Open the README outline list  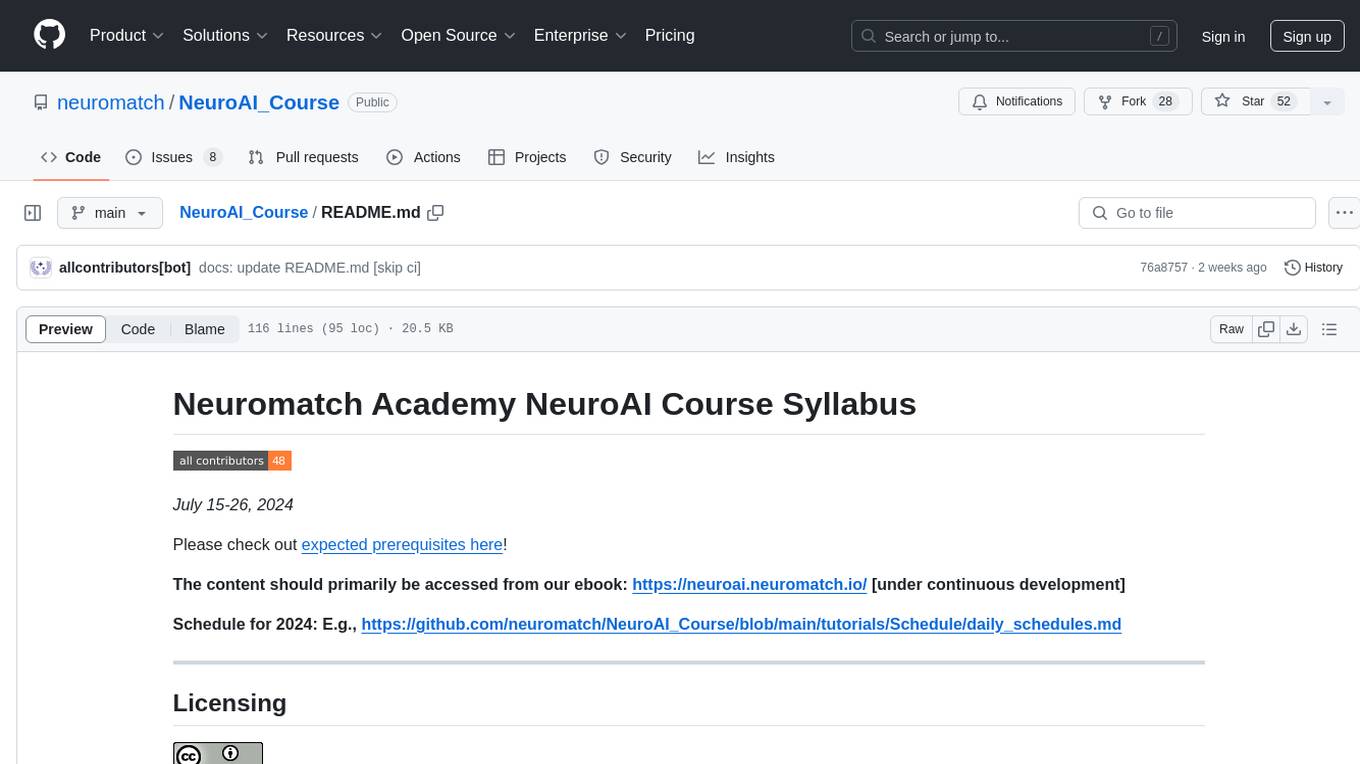coord(1329,329)
